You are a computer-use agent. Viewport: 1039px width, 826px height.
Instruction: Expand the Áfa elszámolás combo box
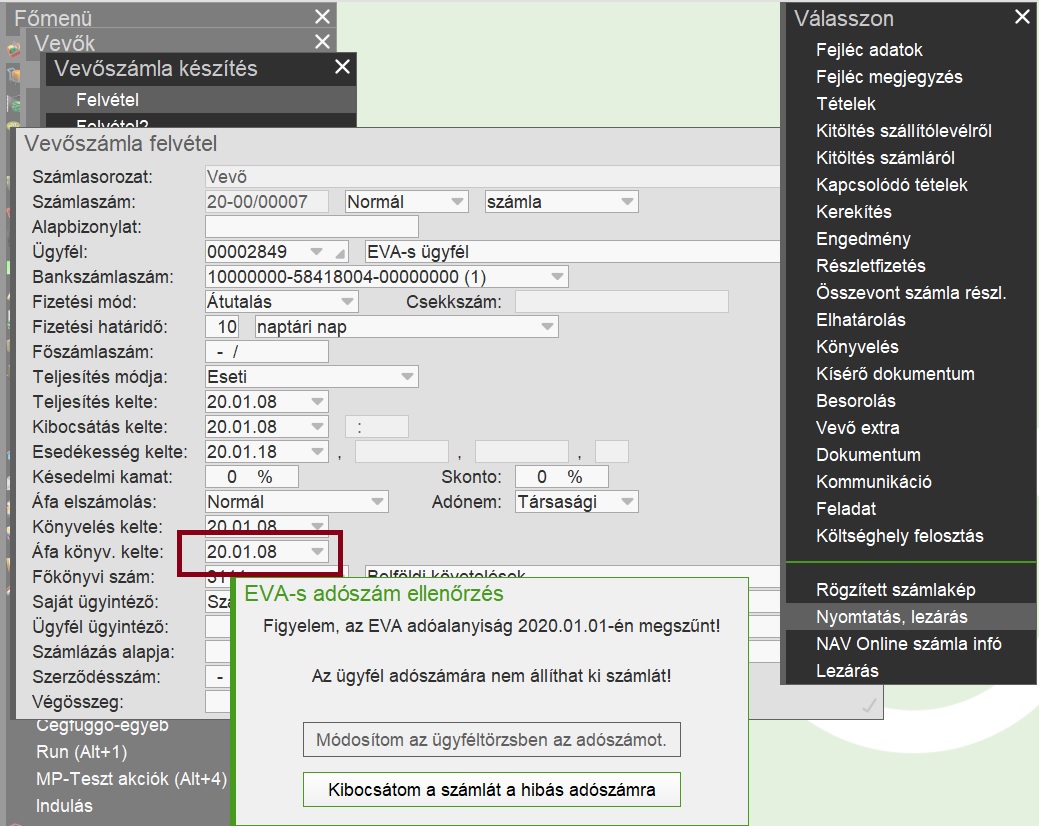(377, 502)
